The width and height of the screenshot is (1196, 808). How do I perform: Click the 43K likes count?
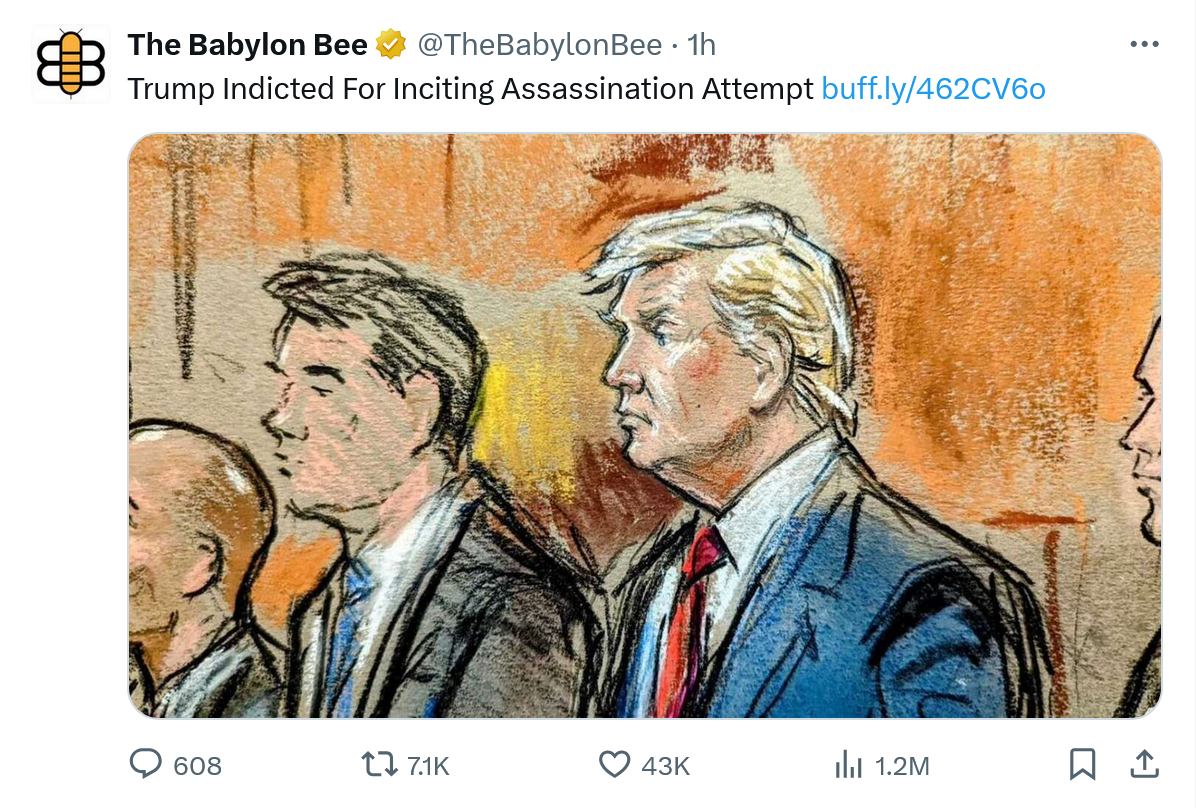click(x=665, y=766)
